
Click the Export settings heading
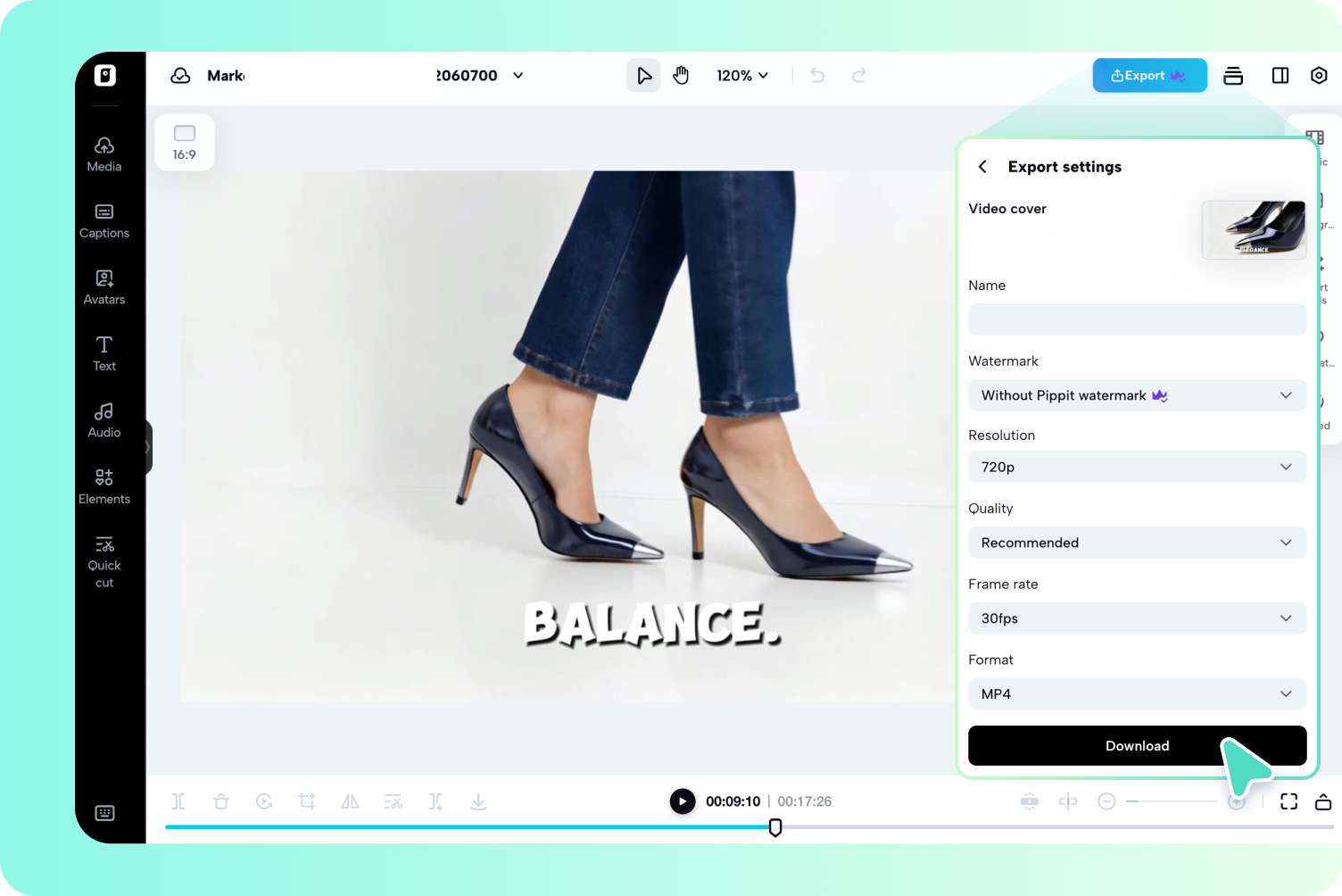[x=1064, y=167]
